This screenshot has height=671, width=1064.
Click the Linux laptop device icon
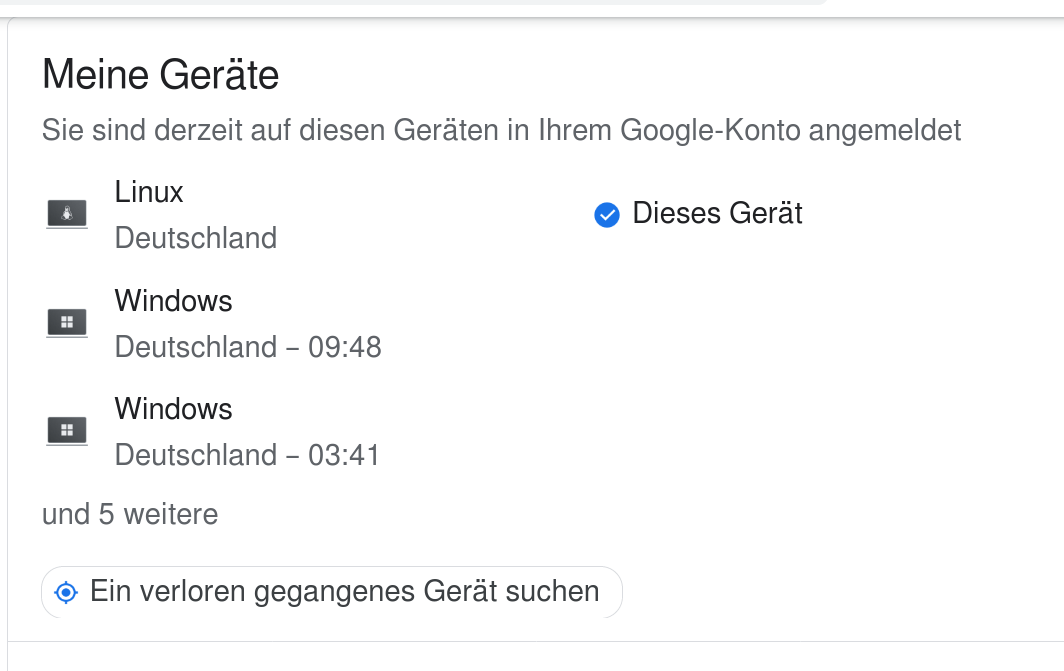(x=67, y=214)
